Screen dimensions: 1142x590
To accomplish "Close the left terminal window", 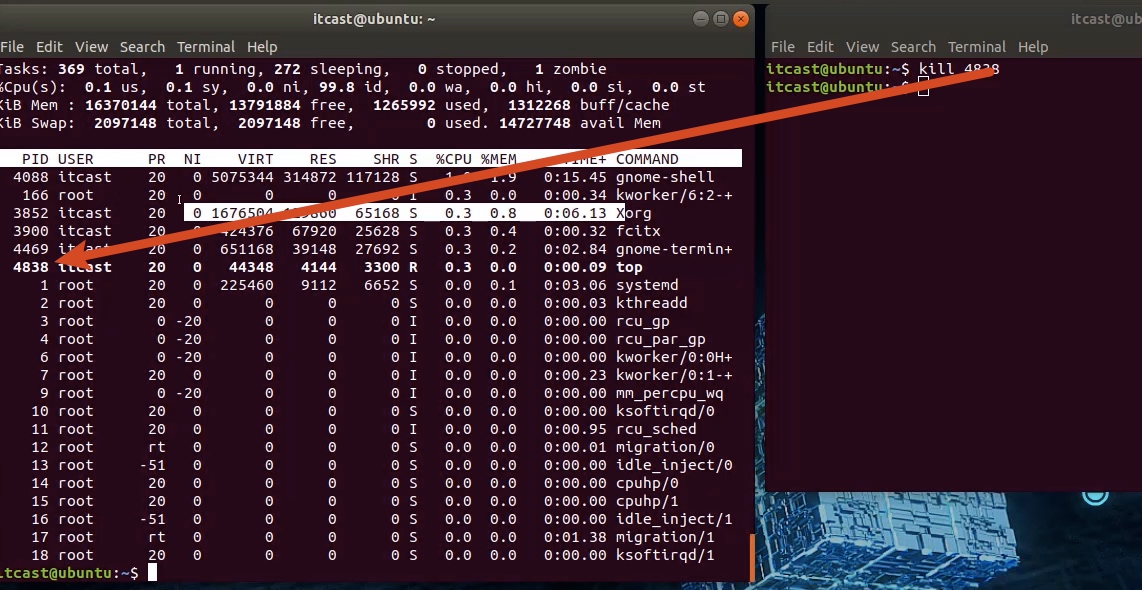I will click(741, 18).
